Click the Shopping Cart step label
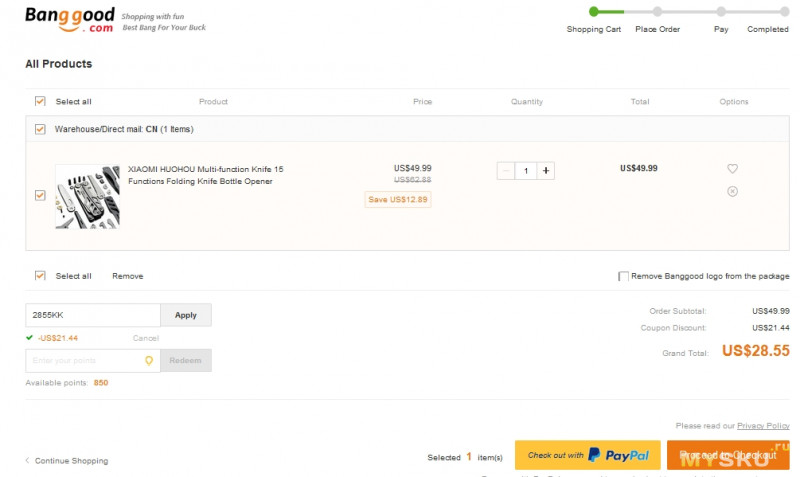Viewport: 800px width, 477px height. pyautogui.click(x=593, y=29)
